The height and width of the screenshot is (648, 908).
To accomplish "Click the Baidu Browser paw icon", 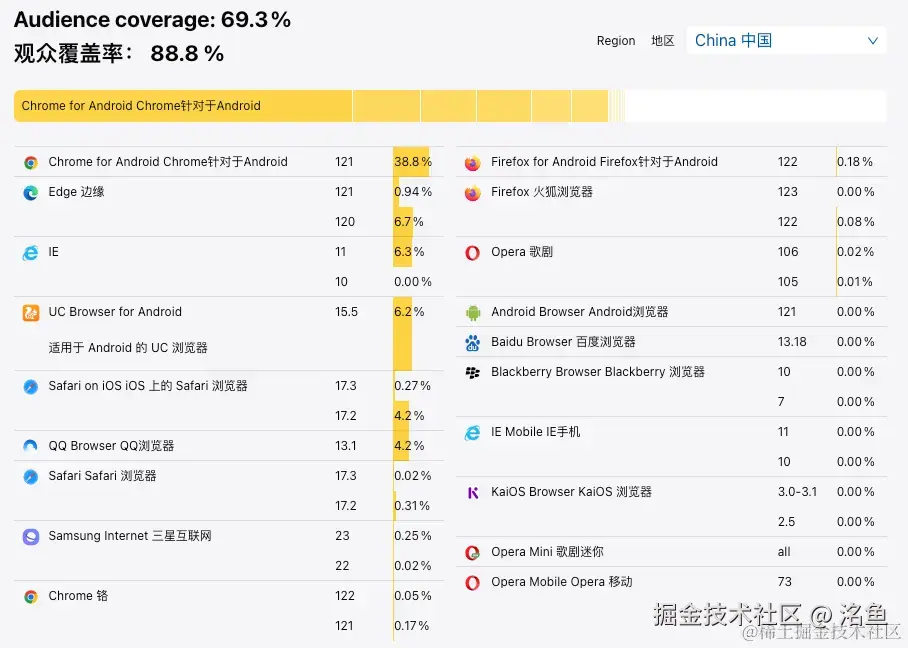I will [x=473, y=343].
